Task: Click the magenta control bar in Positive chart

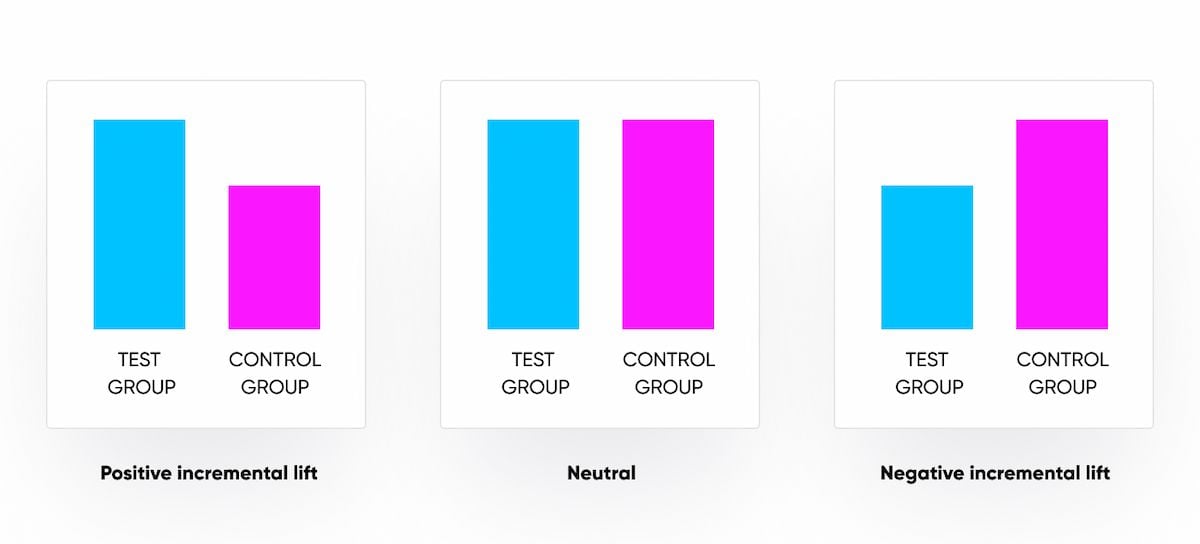Action: [274, 257]
